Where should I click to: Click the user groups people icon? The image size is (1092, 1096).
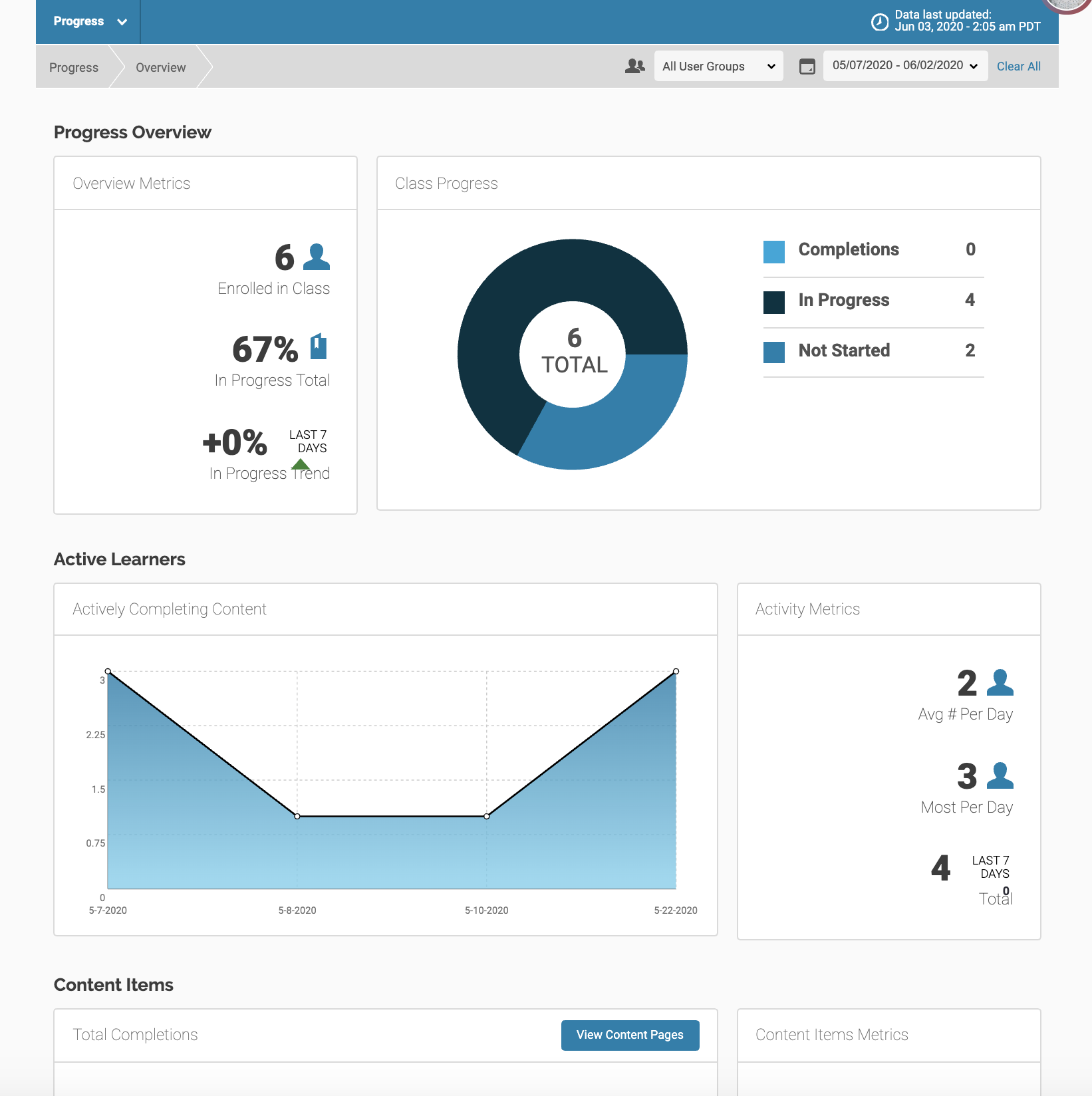(635, 66)
